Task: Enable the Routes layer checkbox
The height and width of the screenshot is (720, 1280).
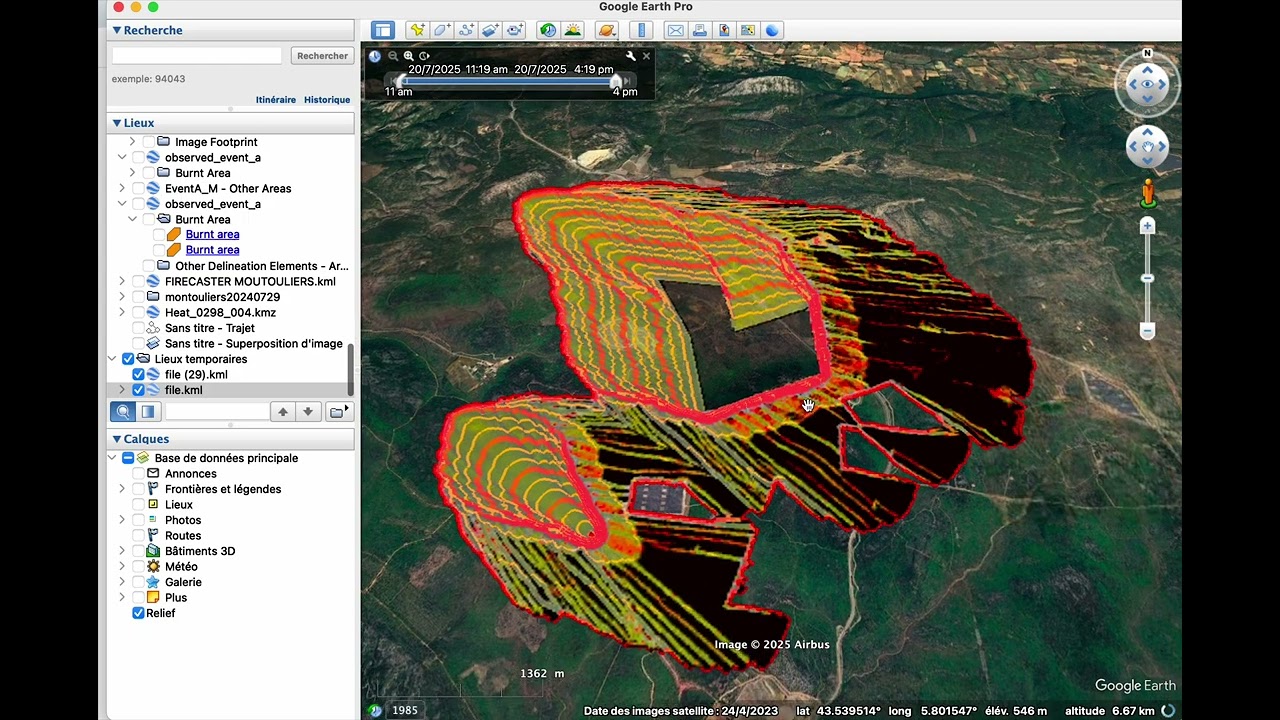Action: coord(139,536)
